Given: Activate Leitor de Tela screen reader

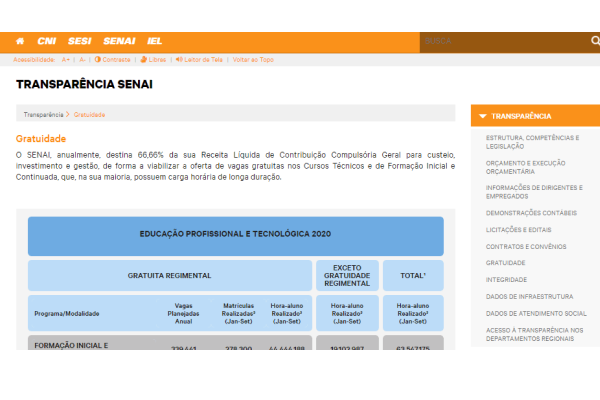Looking at the screenshot, I should pos(199,60).
